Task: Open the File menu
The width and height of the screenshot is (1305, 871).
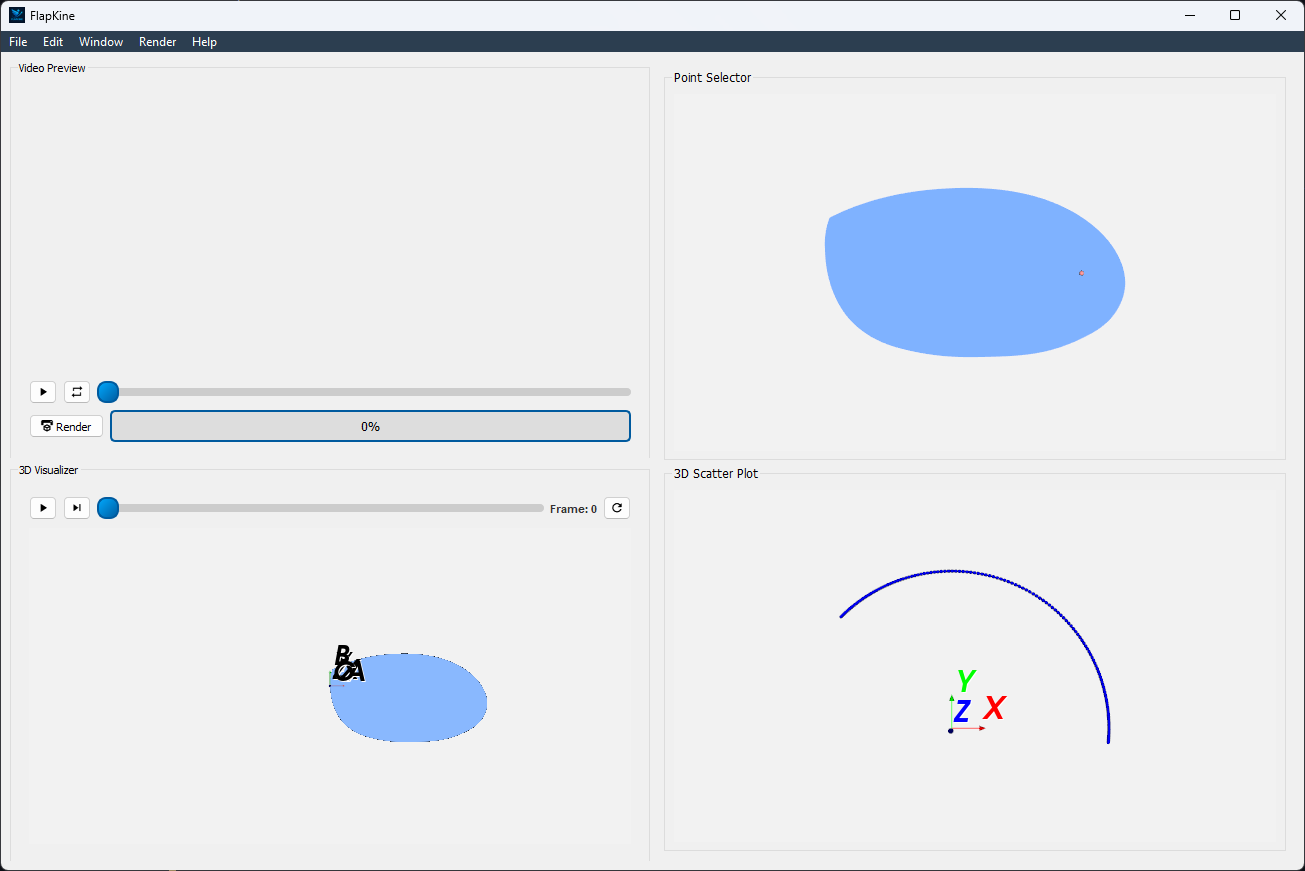Action: click(18, 42)
